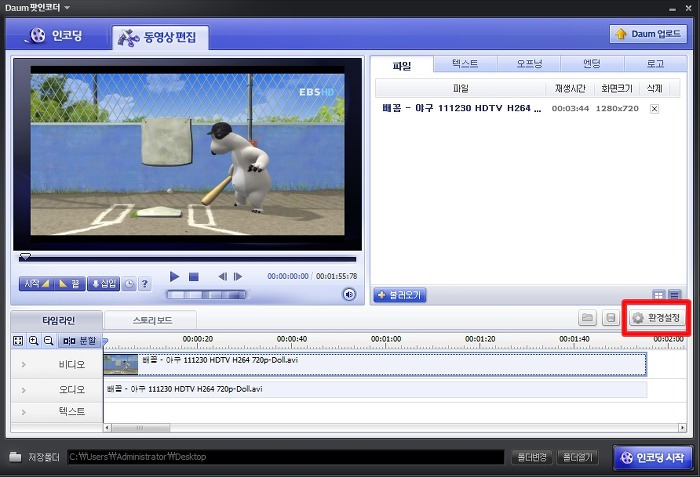Switch to the 스토리보드 tab
Screen dimensions: 700x477
(x=152, y=320)
